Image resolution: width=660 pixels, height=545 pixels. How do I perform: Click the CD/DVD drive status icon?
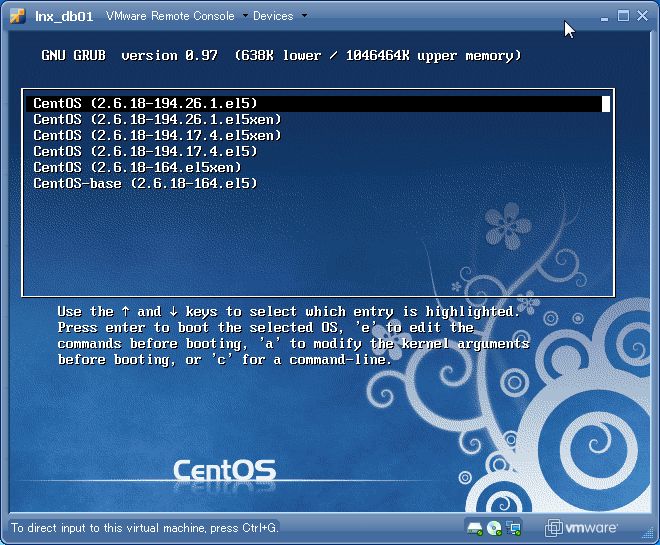point(494,528)
